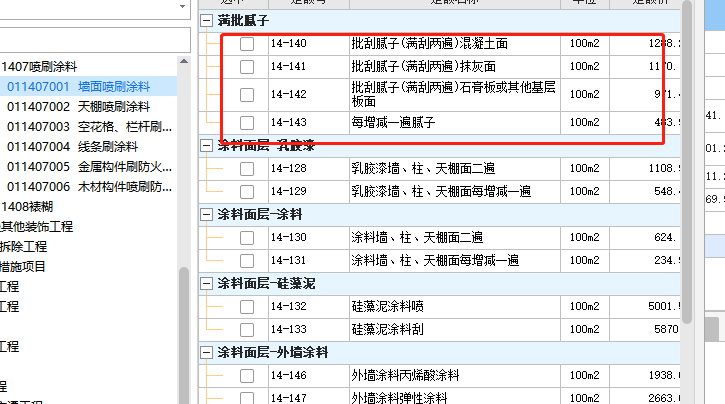Check the box for quota 14-142

(x=247, y=95)
